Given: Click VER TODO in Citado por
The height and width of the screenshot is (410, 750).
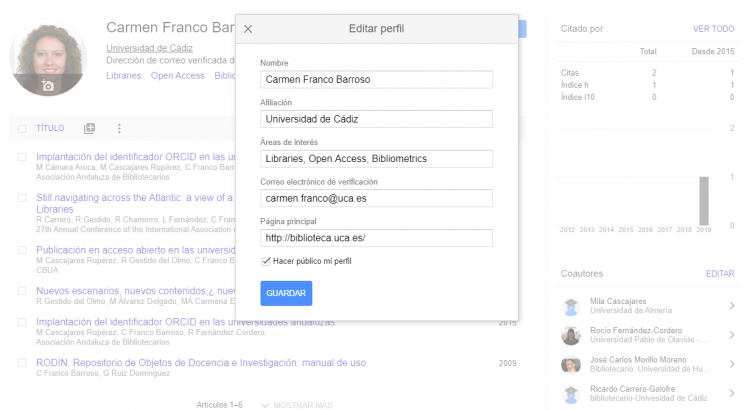Looking at the screenshot, I should pos(713,29).
